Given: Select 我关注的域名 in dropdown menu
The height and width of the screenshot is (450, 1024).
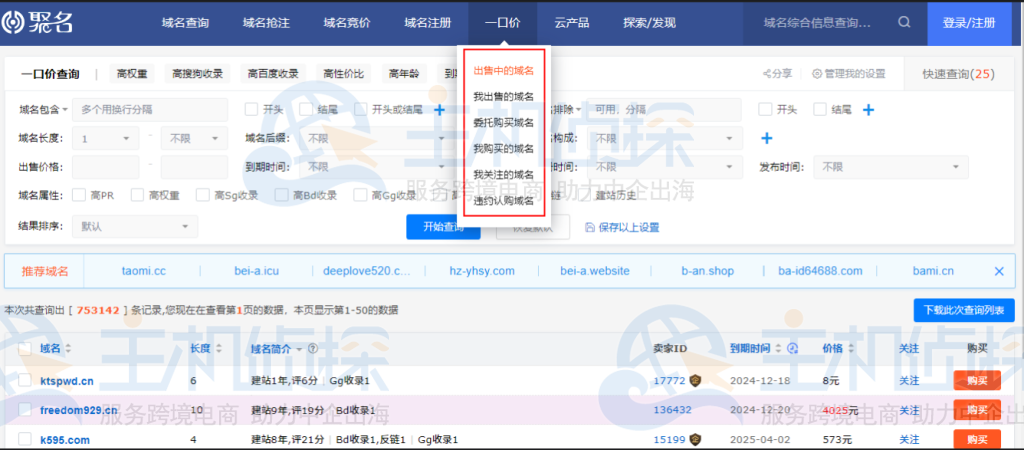Looking at the screenshot, I should point(504,175).
